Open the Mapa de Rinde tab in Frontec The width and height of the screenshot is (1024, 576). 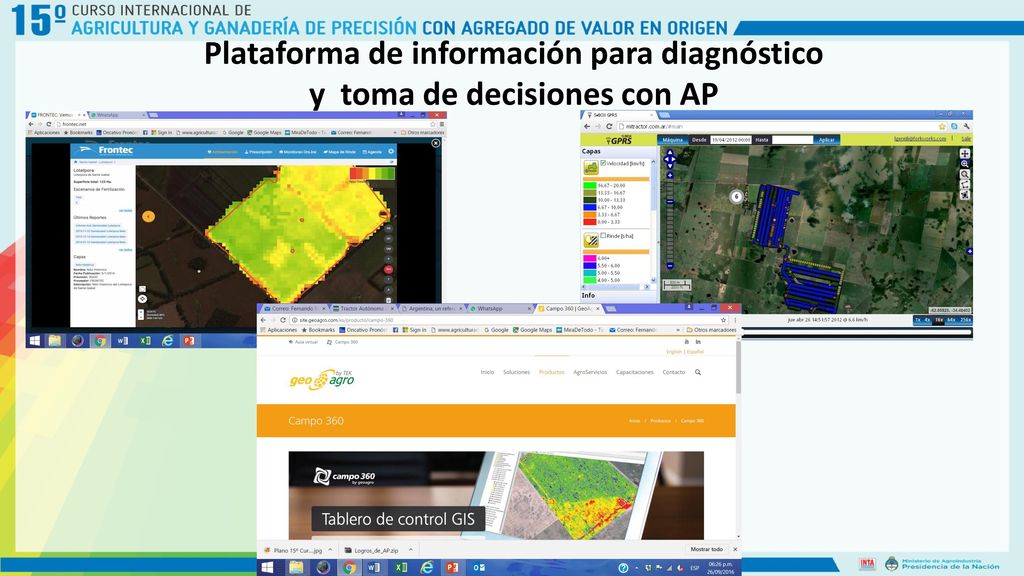point(339,152)
